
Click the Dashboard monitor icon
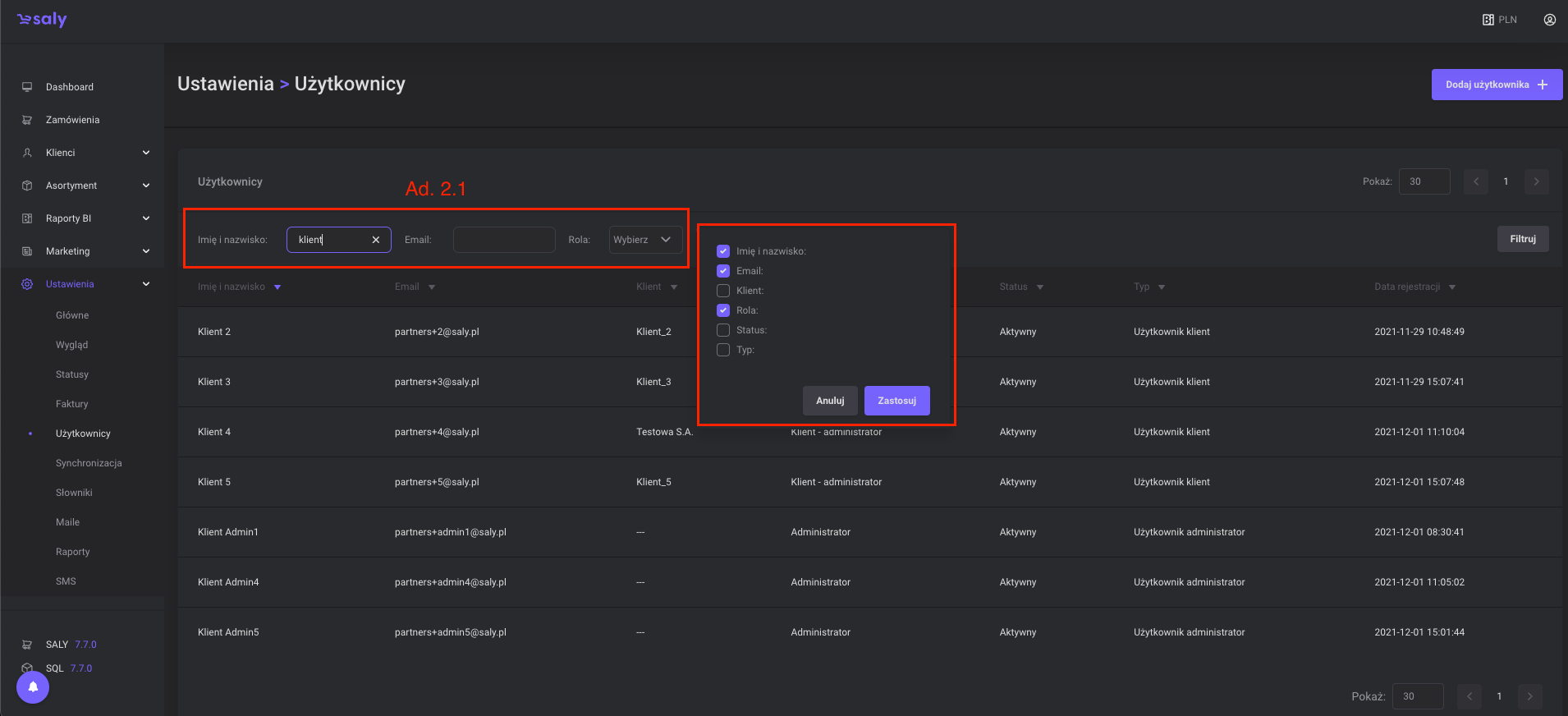click(x=27, y=87)
